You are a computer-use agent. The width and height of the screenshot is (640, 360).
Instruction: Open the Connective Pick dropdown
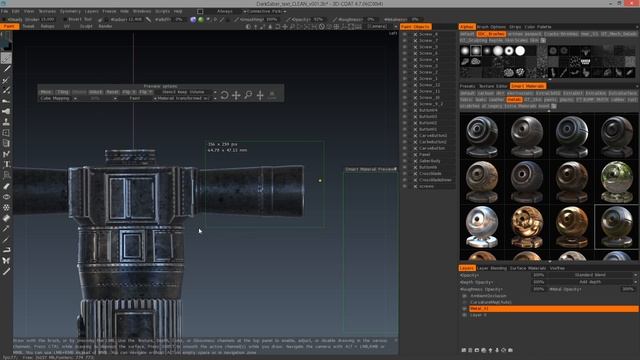265,11
